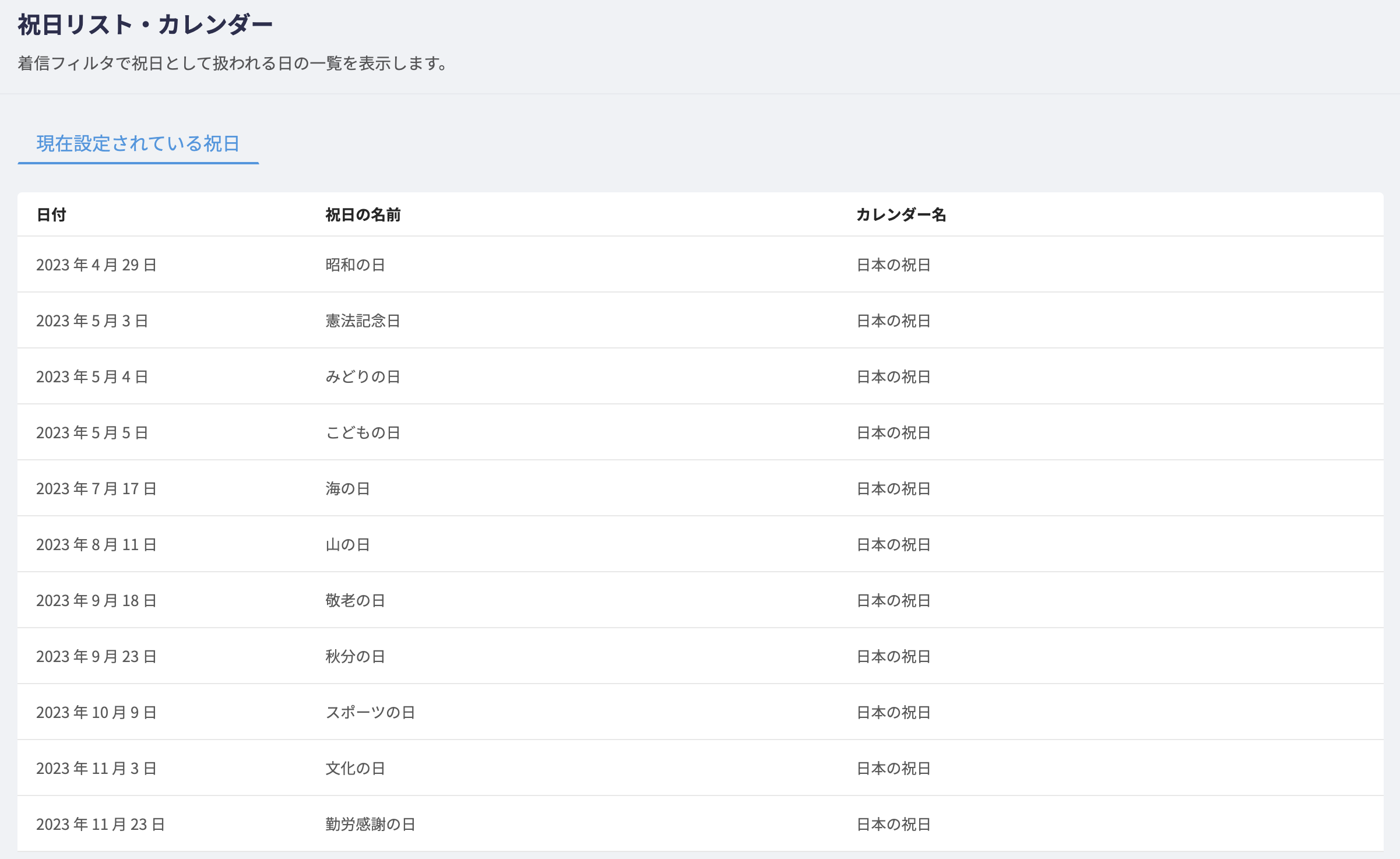Click the 海の日 holiday name
The width and height of the screenshot is (1400, 859).
347,488
